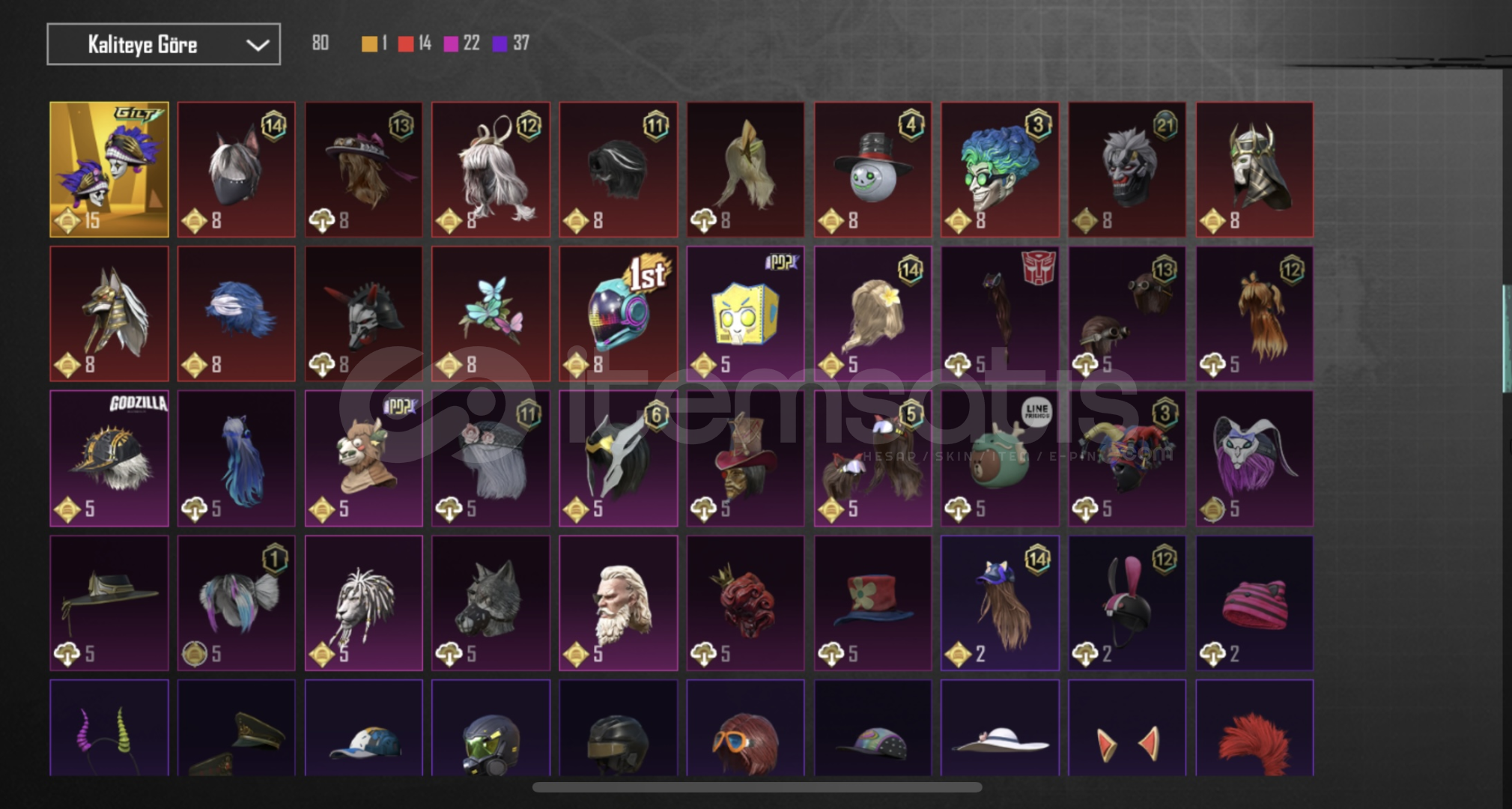Click the magenta quality count swatch

451,44
